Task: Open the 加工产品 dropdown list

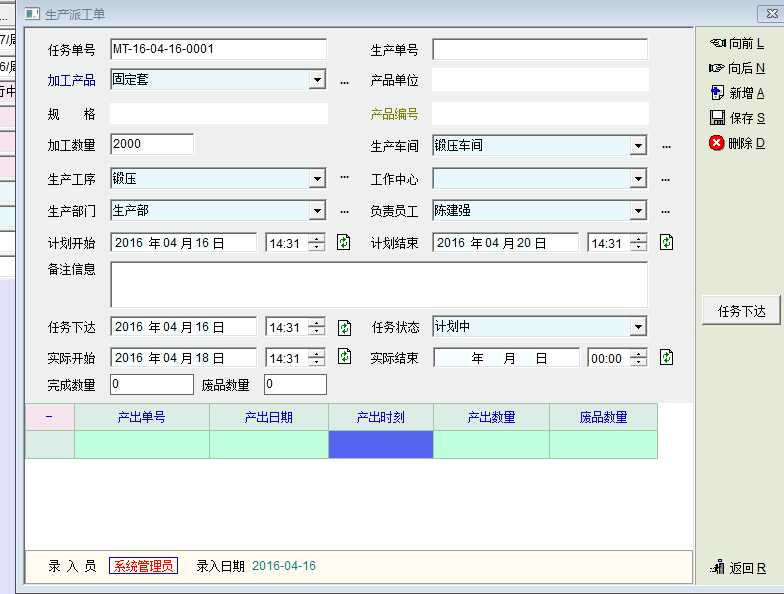Action: coord(317,80)
